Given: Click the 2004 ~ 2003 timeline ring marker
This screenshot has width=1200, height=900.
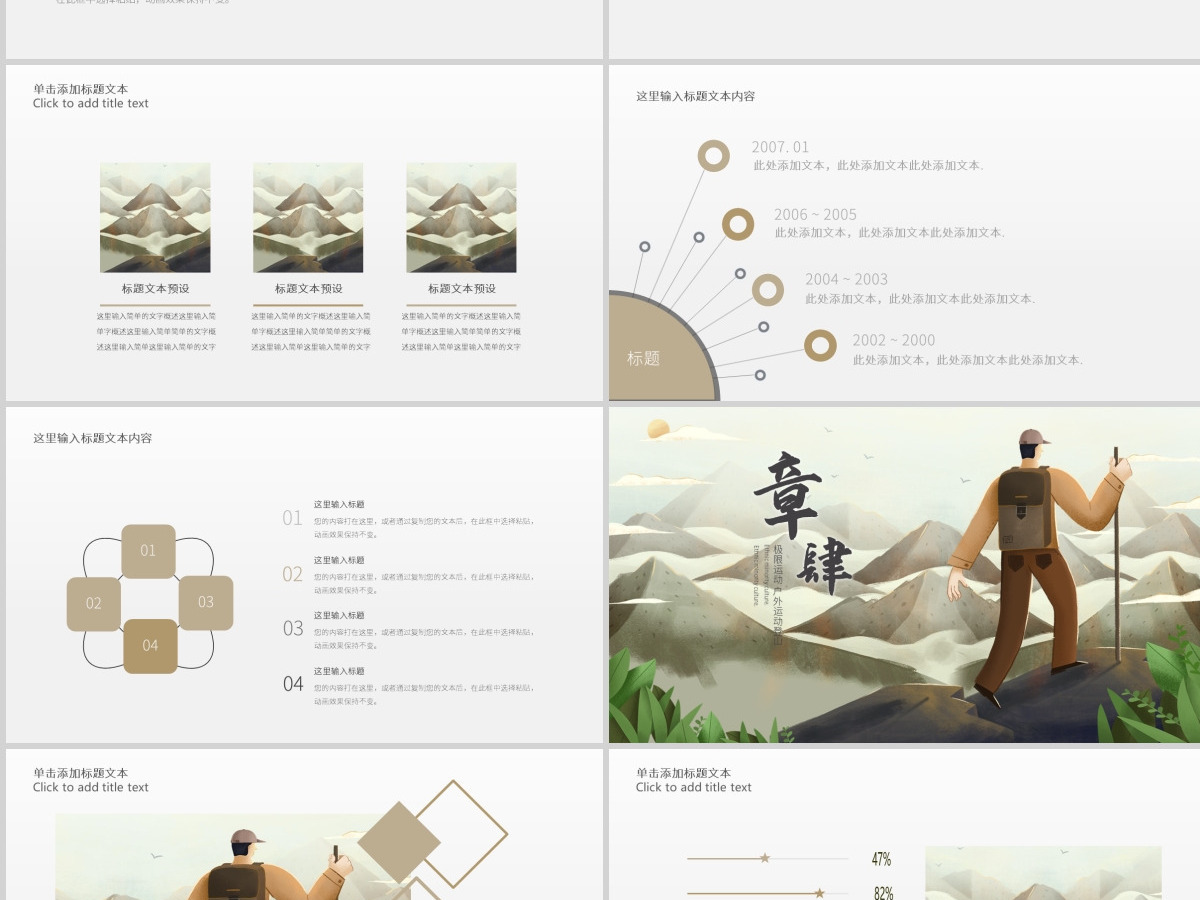Looking at the screenshot, I should [768, 290].
